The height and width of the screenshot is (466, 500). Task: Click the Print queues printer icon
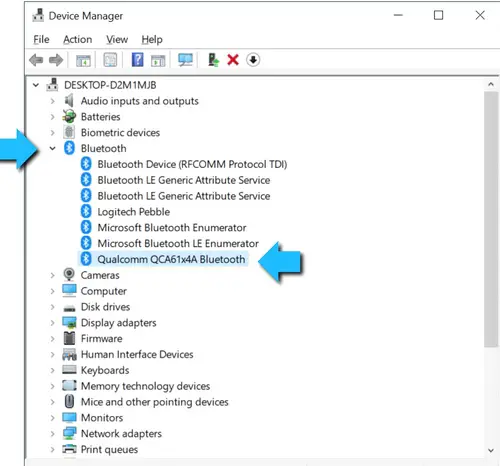69,449
